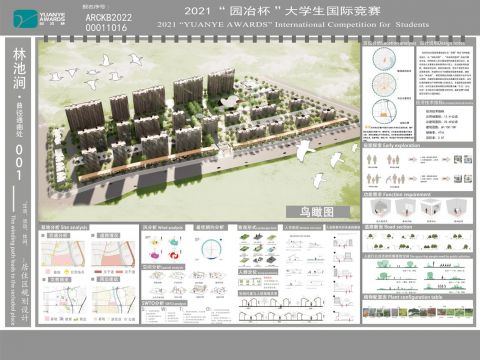
Task: Click the vertical text 居住区规划设计
Action: coord(25,292)
